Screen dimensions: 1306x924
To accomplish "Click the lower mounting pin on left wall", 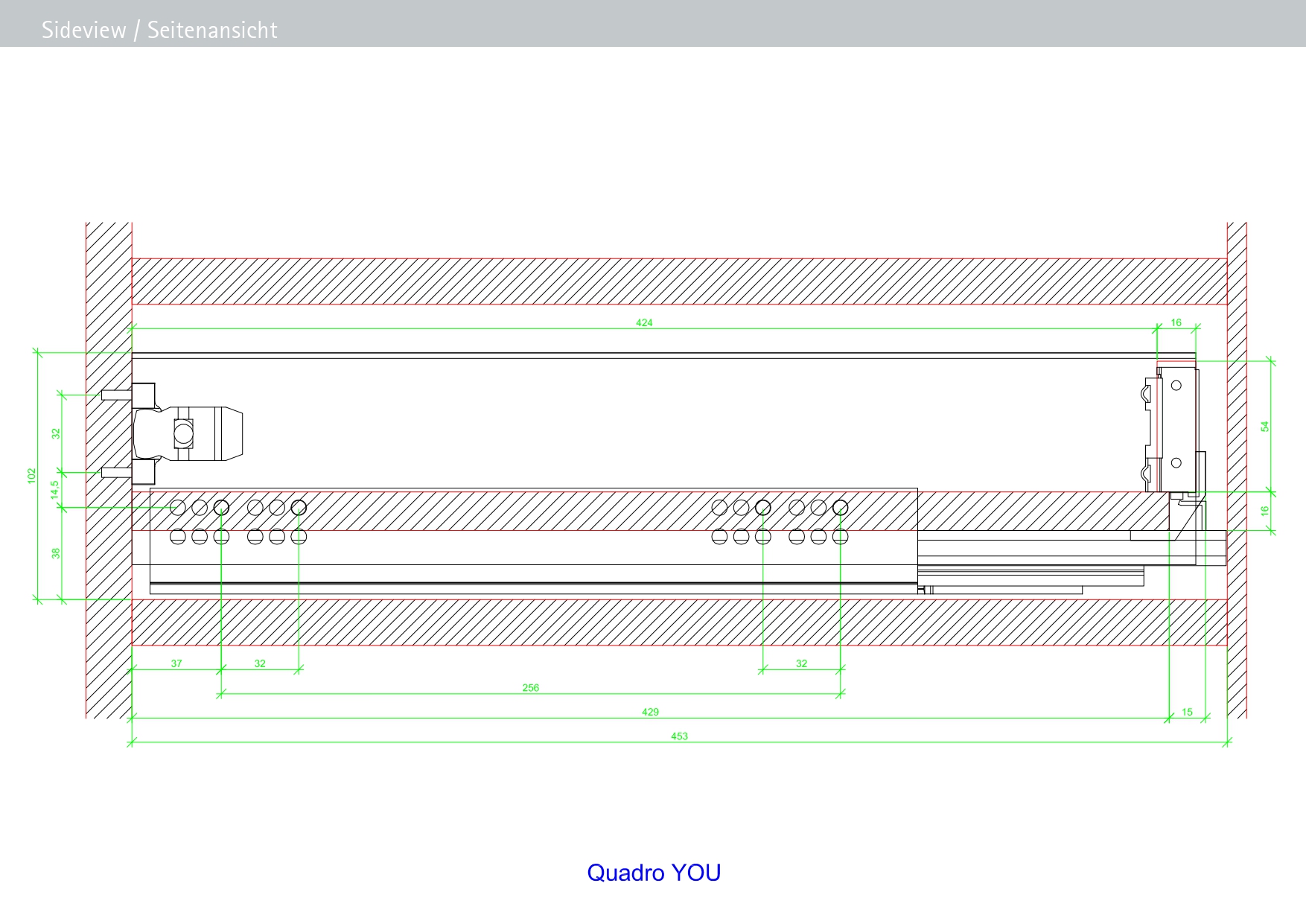I will tap(112, 472).
